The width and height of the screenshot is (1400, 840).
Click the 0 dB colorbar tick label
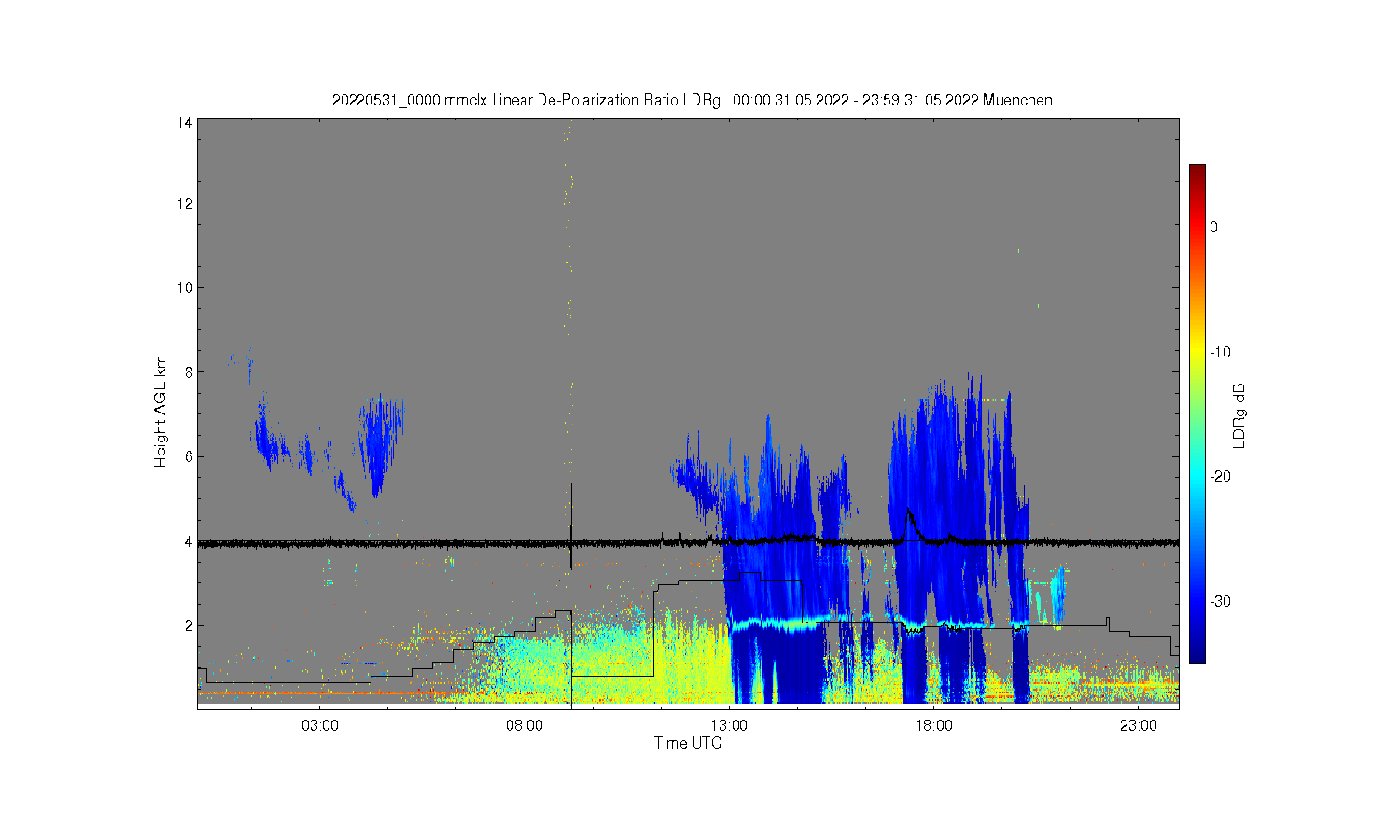(x=1213, y=227)
